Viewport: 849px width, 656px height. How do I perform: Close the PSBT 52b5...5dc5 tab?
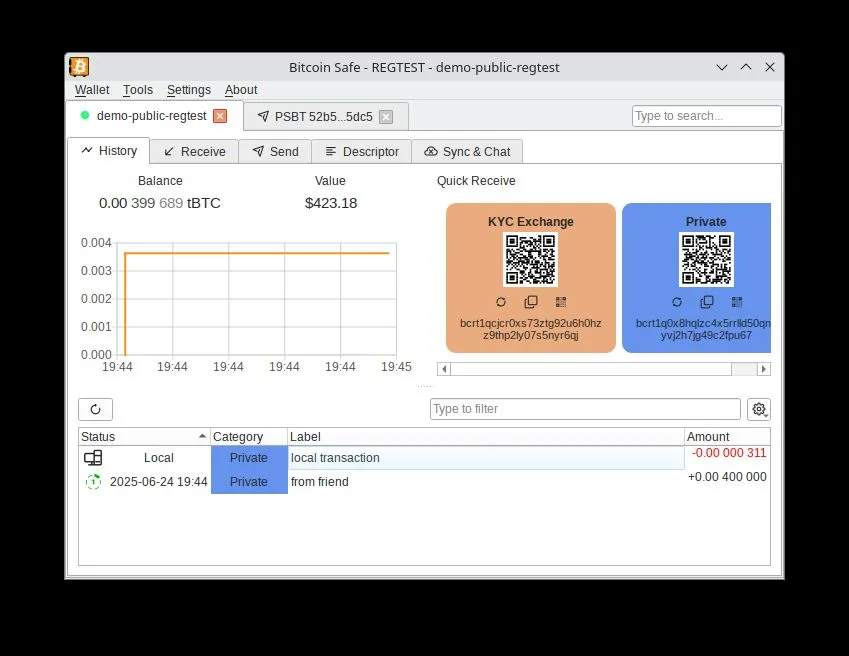tap(386, 117)
